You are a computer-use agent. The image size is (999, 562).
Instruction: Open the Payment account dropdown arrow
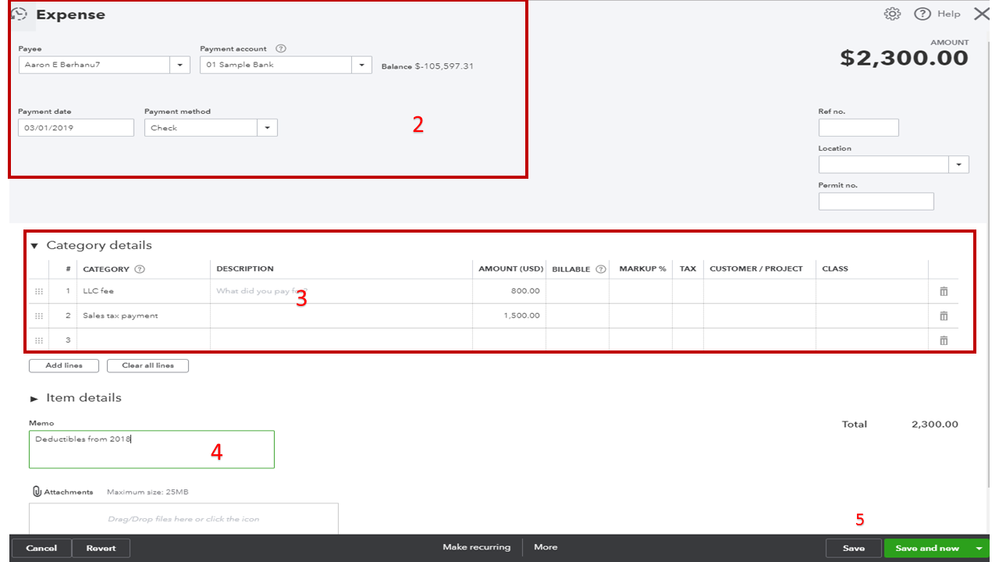(362, 65)
